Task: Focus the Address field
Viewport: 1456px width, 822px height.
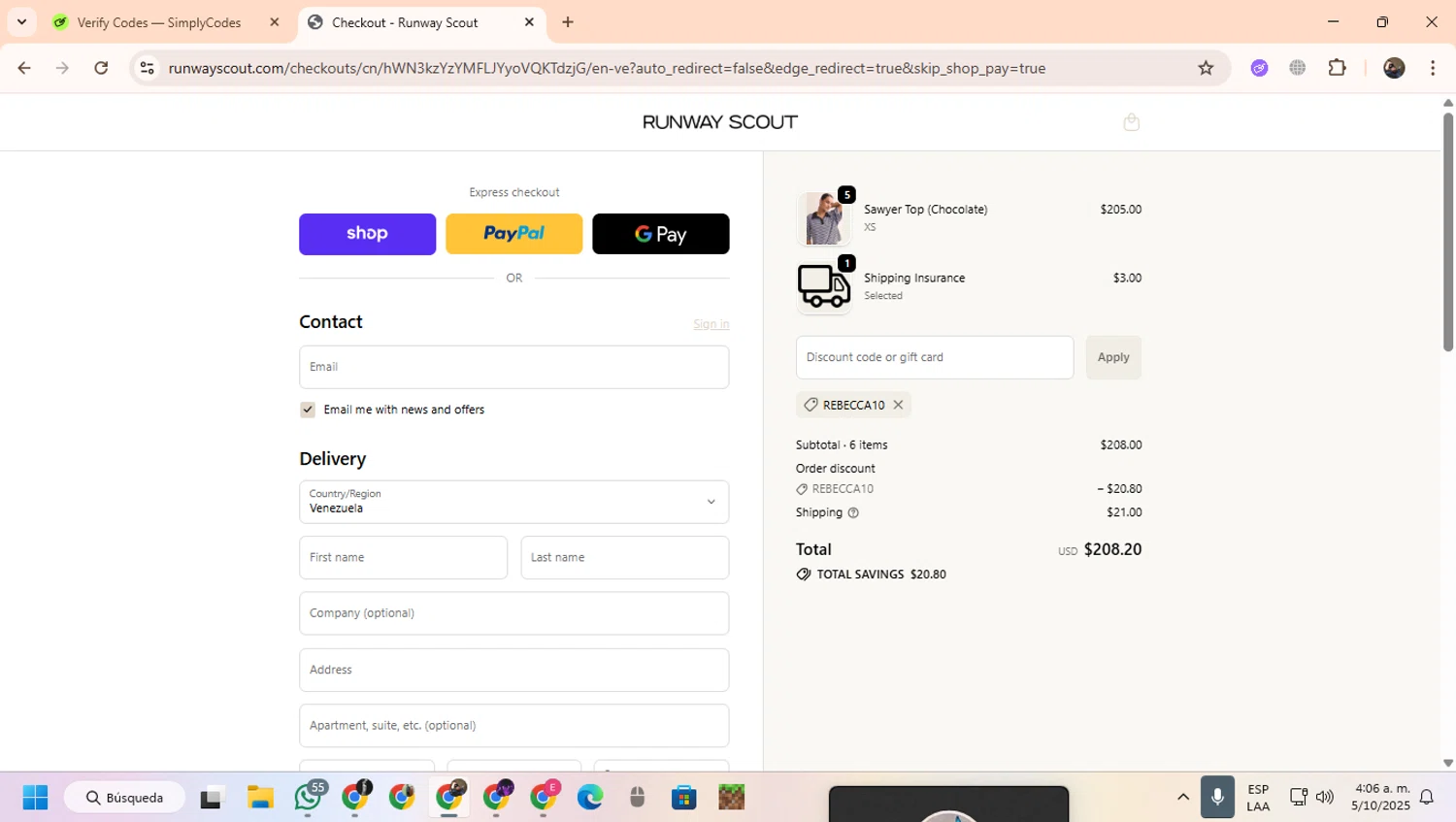Action: (513, 670)
